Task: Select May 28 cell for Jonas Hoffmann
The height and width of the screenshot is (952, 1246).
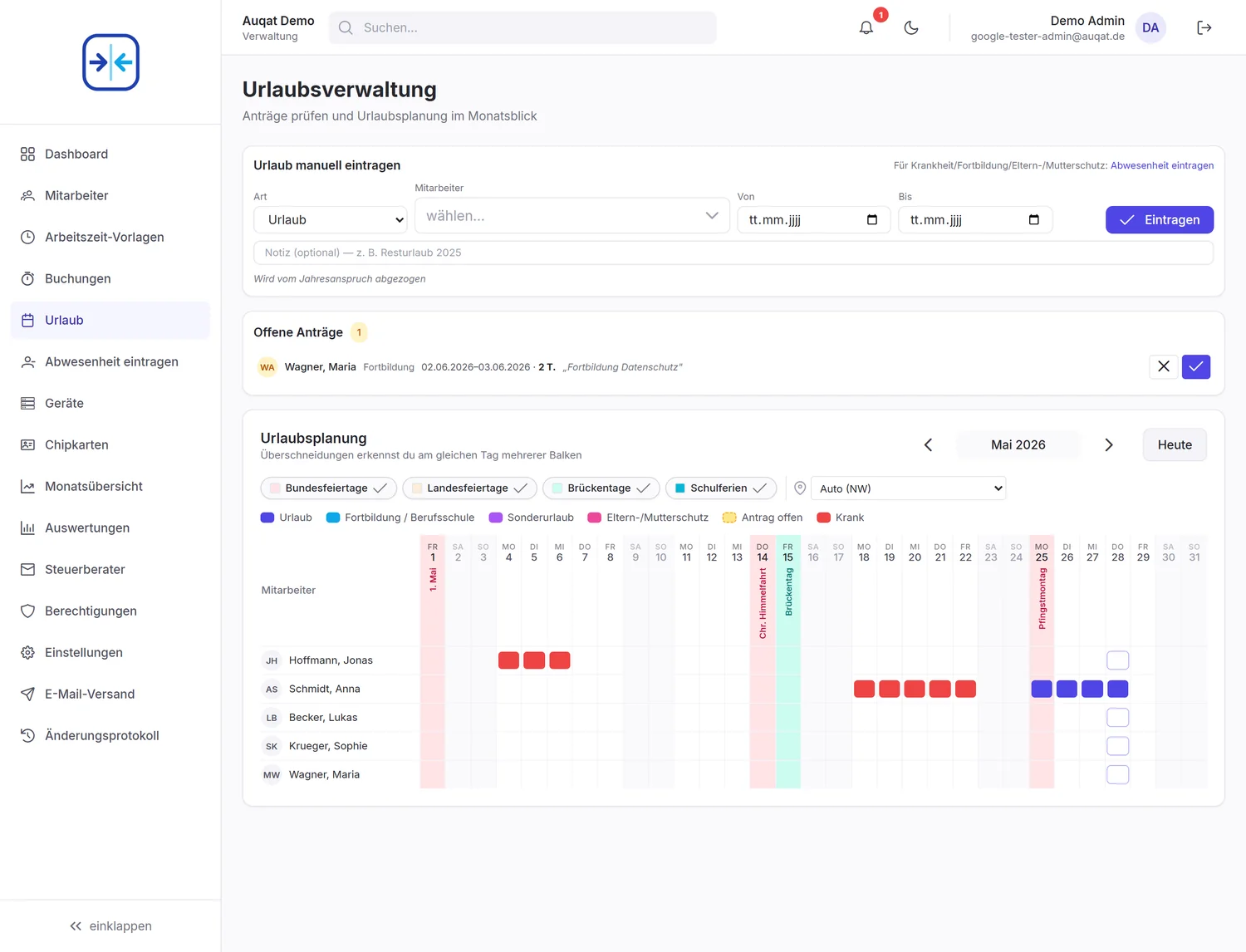Action: tap(1118, 660)
